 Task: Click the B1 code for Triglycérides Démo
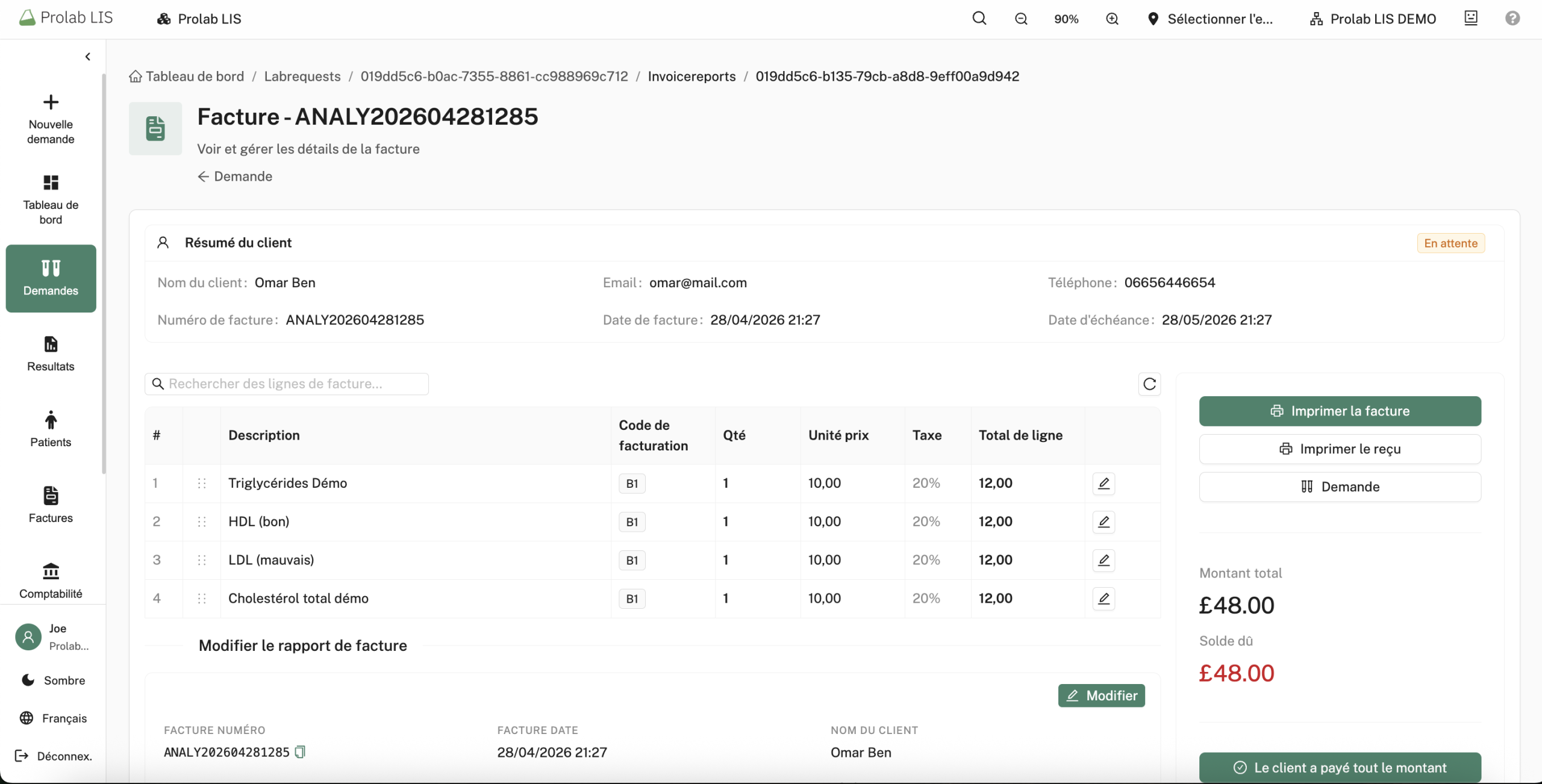[632, 484]
